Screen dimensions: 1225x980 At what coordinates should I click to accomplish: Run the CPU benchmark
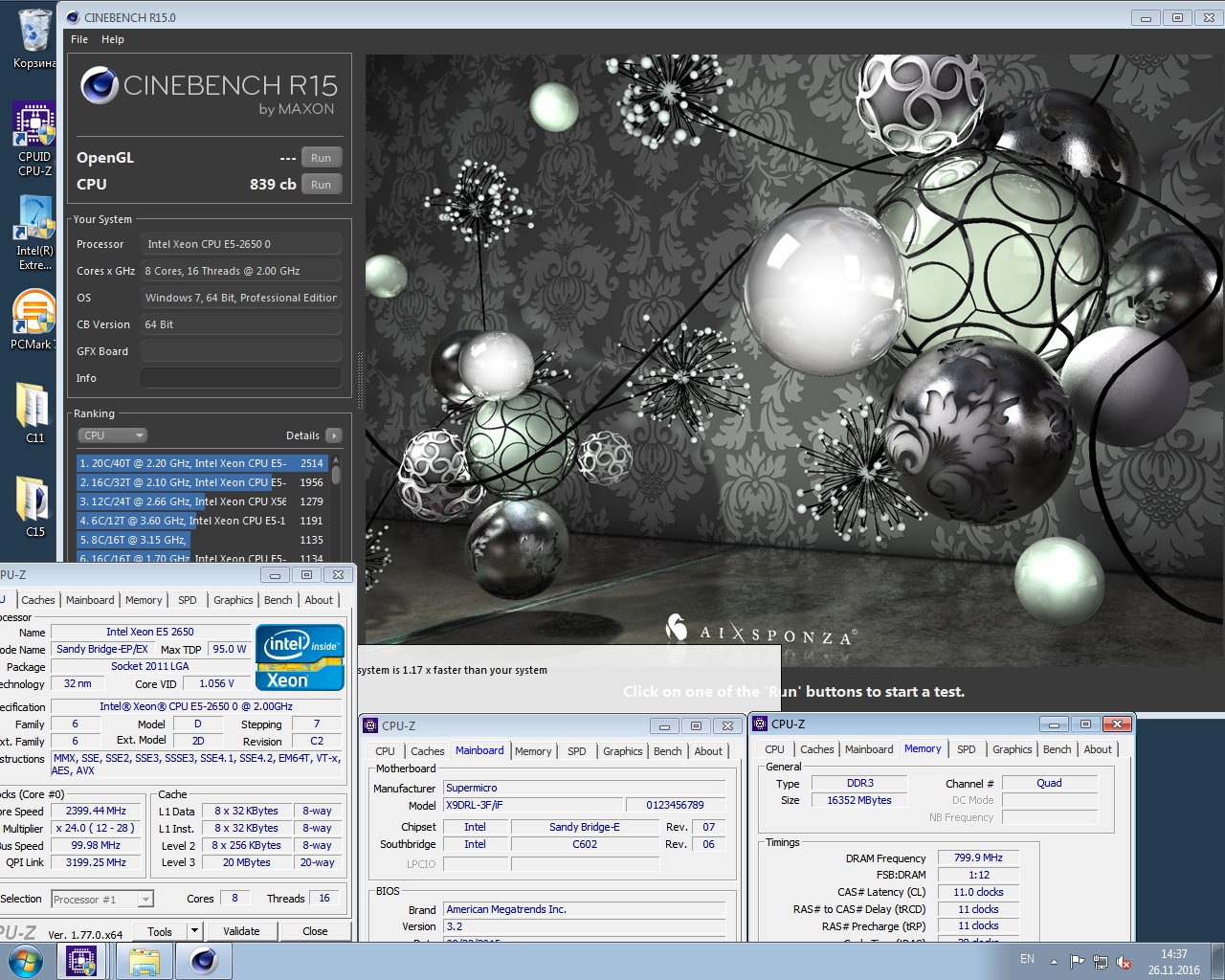click(322, 185)
